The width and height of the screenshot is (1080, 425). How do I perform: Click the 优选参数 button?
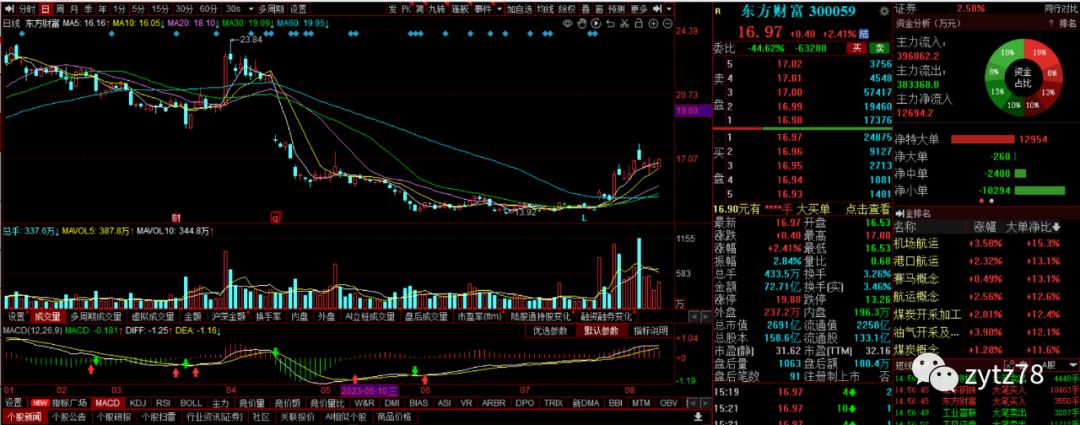pyautogui.click(x=550, y=331)
